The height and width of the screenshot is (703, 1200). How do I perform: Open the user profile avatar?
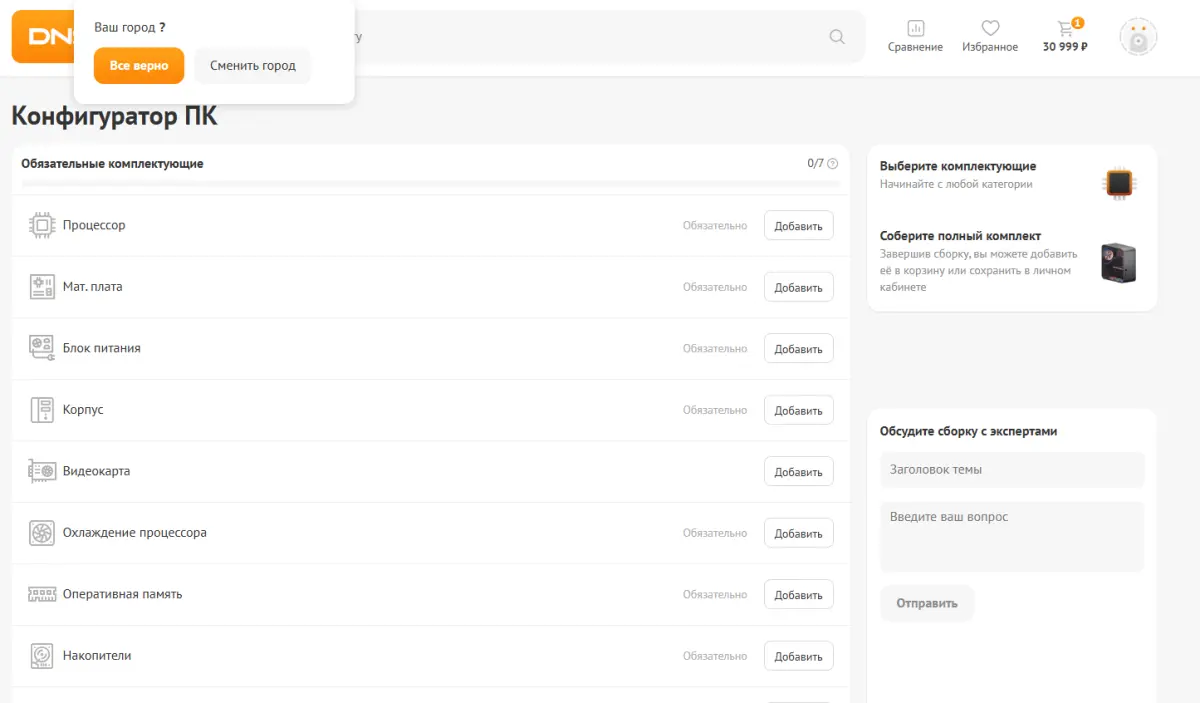[x=1138, y=37]
